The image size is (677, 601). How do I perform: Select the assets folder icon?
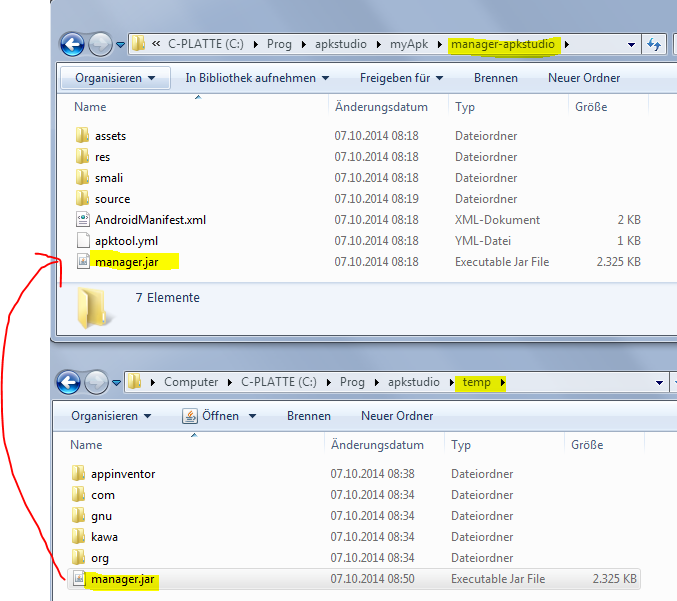(82, 136)
